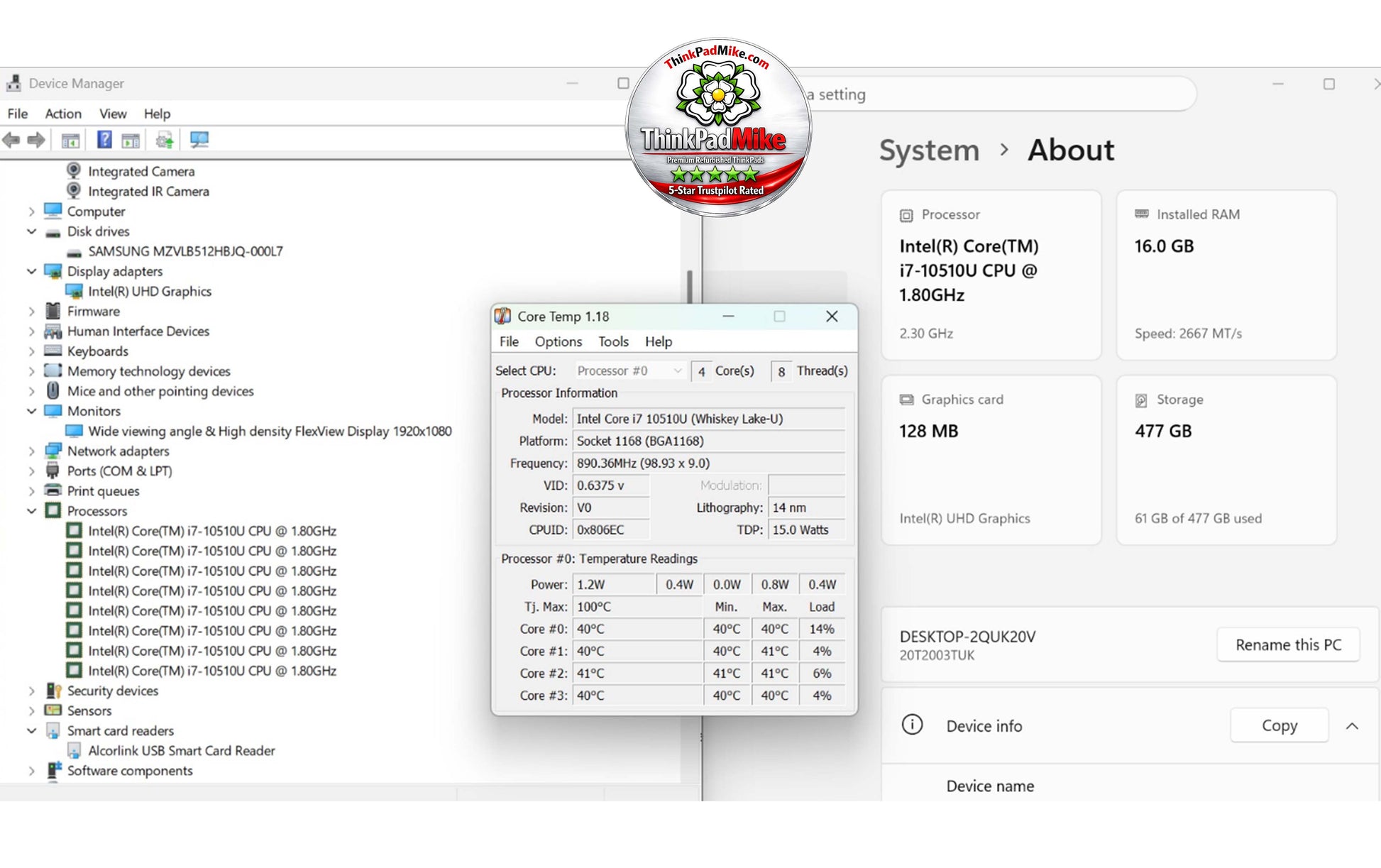Click the scan for hardware changes monitor icon
The width and height of the screenshot is (1381, 868).
[199, 140]
